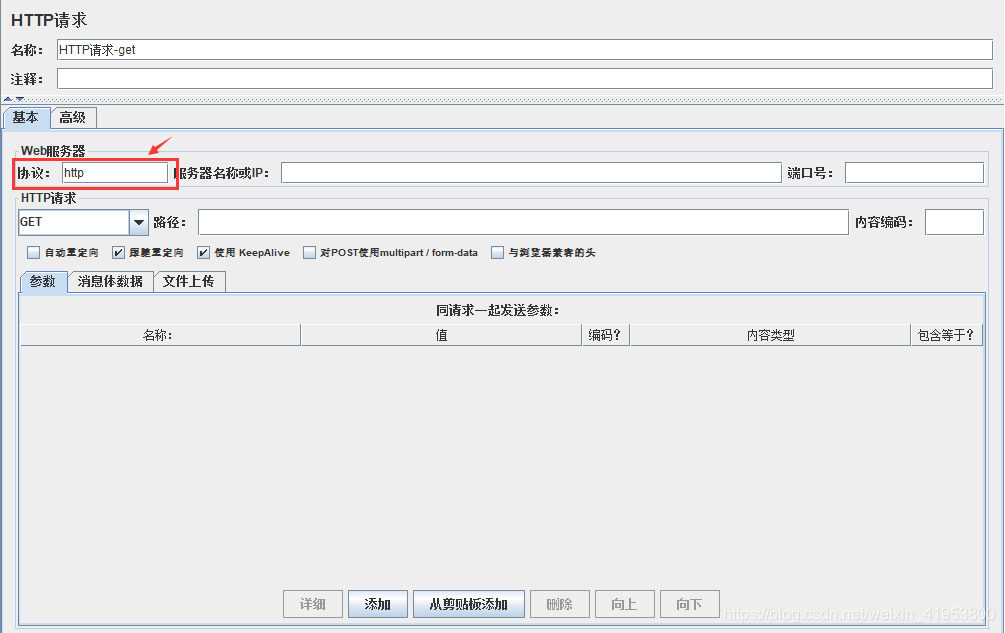
Task: Click the 包含等于? column header
Action: [947, 335]
